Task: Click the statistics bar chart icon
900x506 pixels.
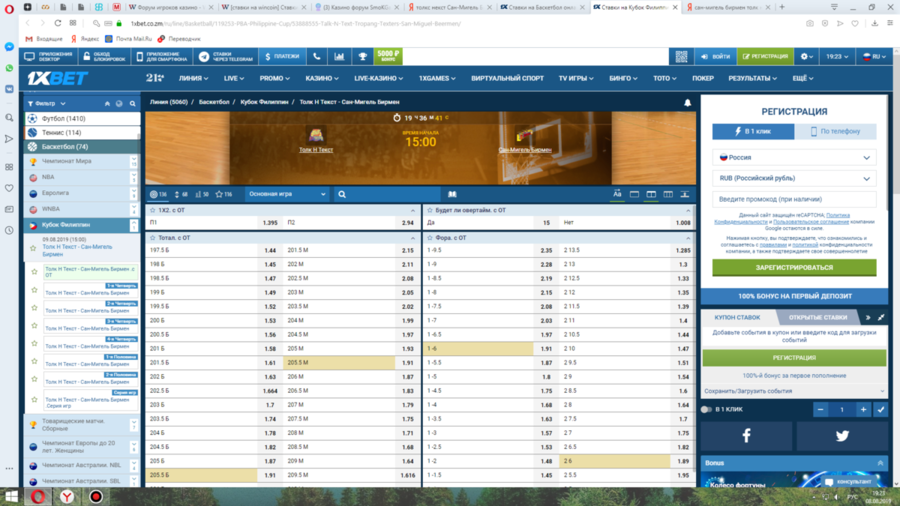Action: [340, 57]
